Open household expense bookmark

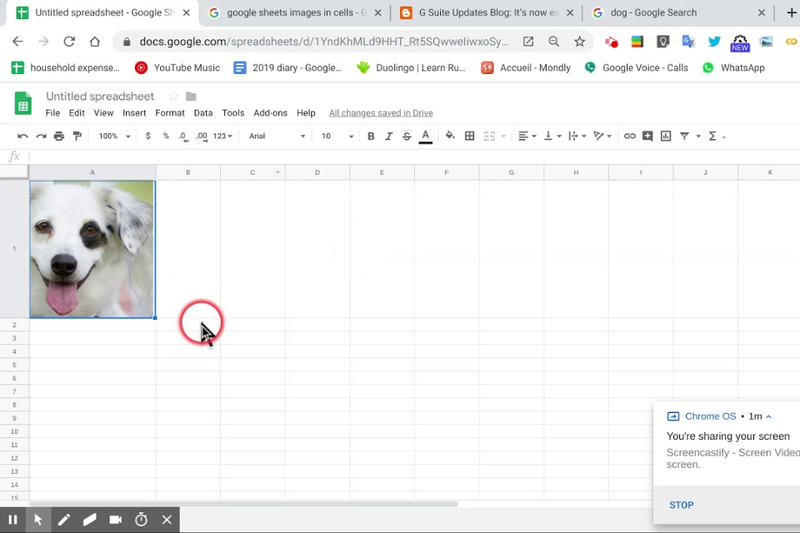tap(65, 67)
